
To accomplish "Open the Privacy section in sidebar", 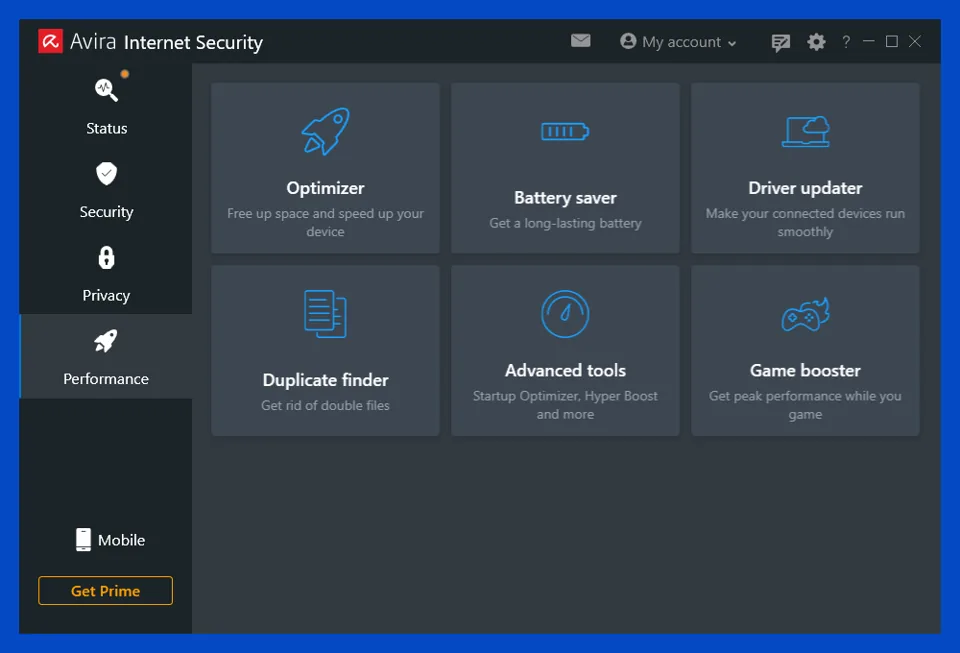I will [106, 273].
